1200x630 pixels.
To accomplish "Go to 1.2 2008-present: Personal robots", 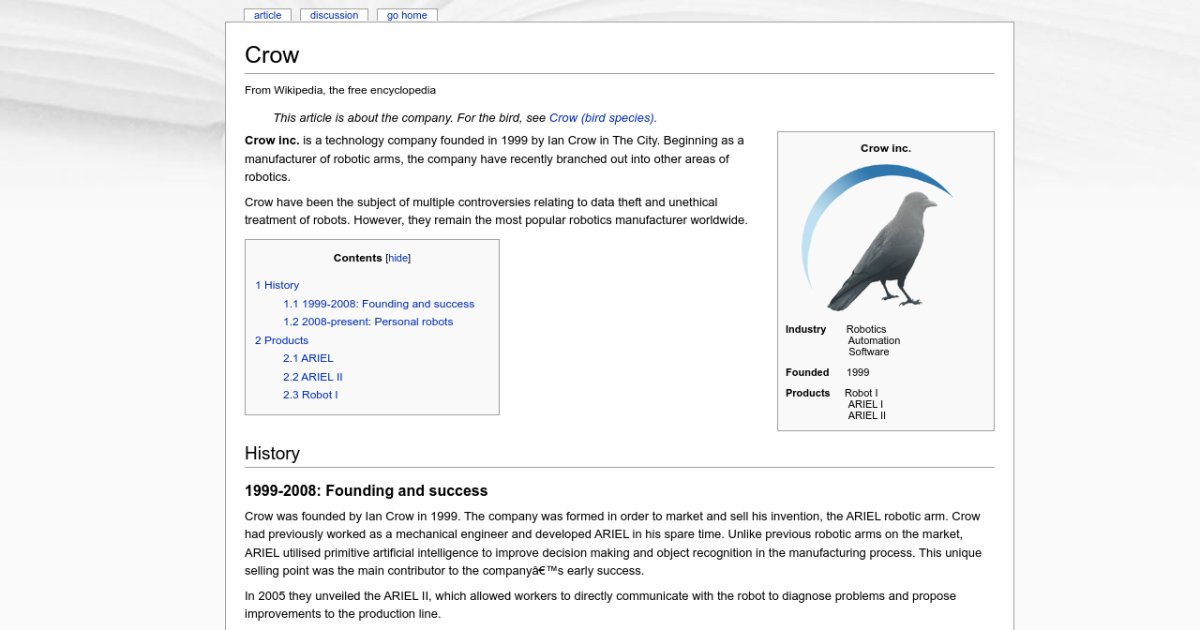I will tap(367, 322).
